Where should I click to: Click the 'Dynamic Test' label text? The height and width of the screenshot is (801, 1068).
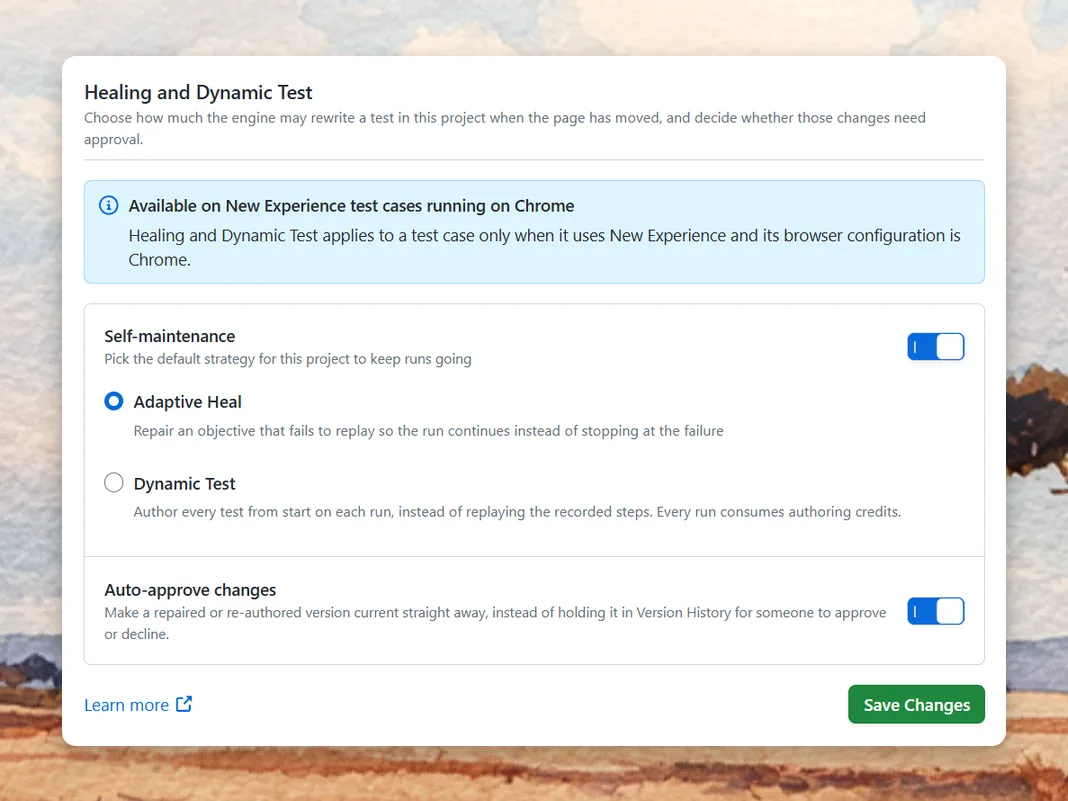[x=184, y=484]
